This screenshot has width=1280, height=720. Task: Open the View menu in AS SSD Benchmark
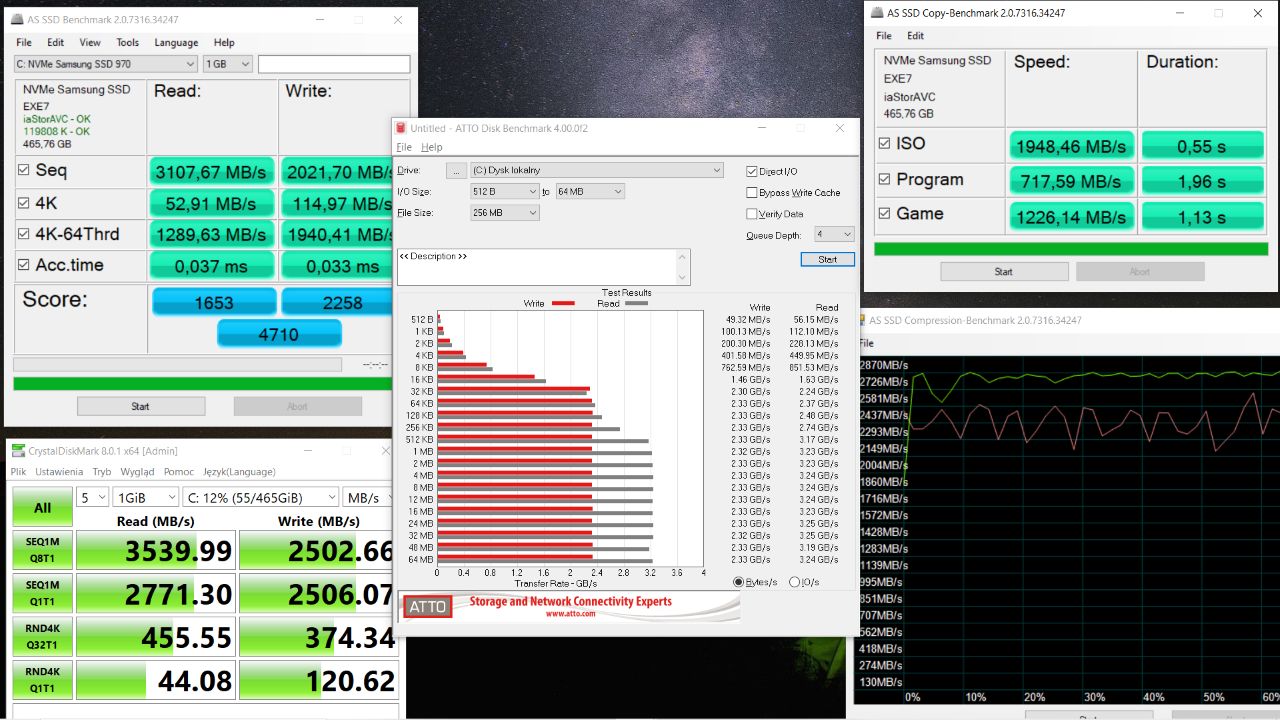(x=90, y=43)
